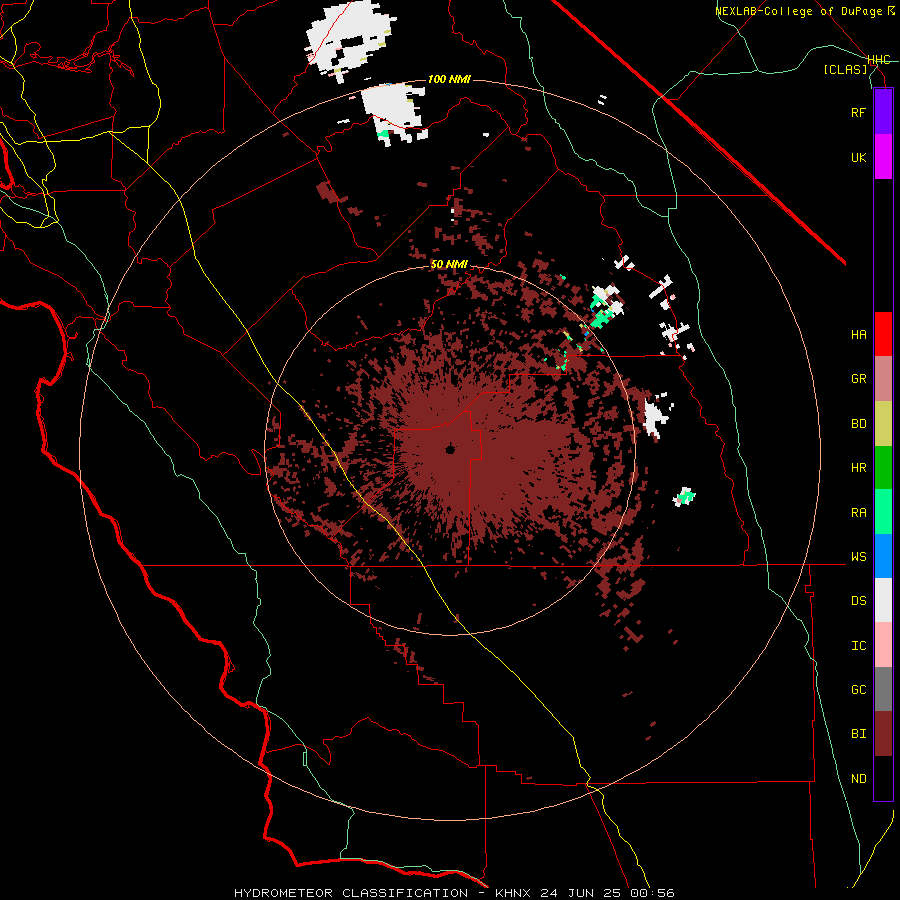900x900 pixels.
Task: Click the HR legend label
Action: tap(858, 468)
